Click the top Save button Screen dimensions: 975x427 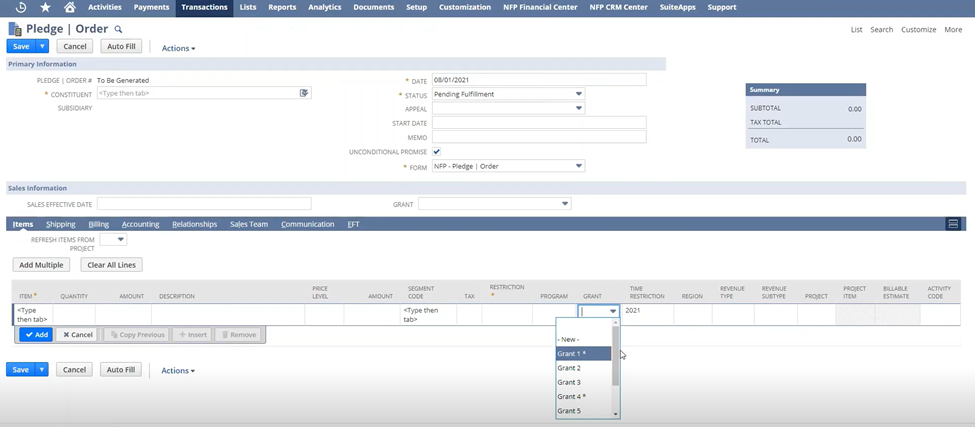click(x=21, y=46)
